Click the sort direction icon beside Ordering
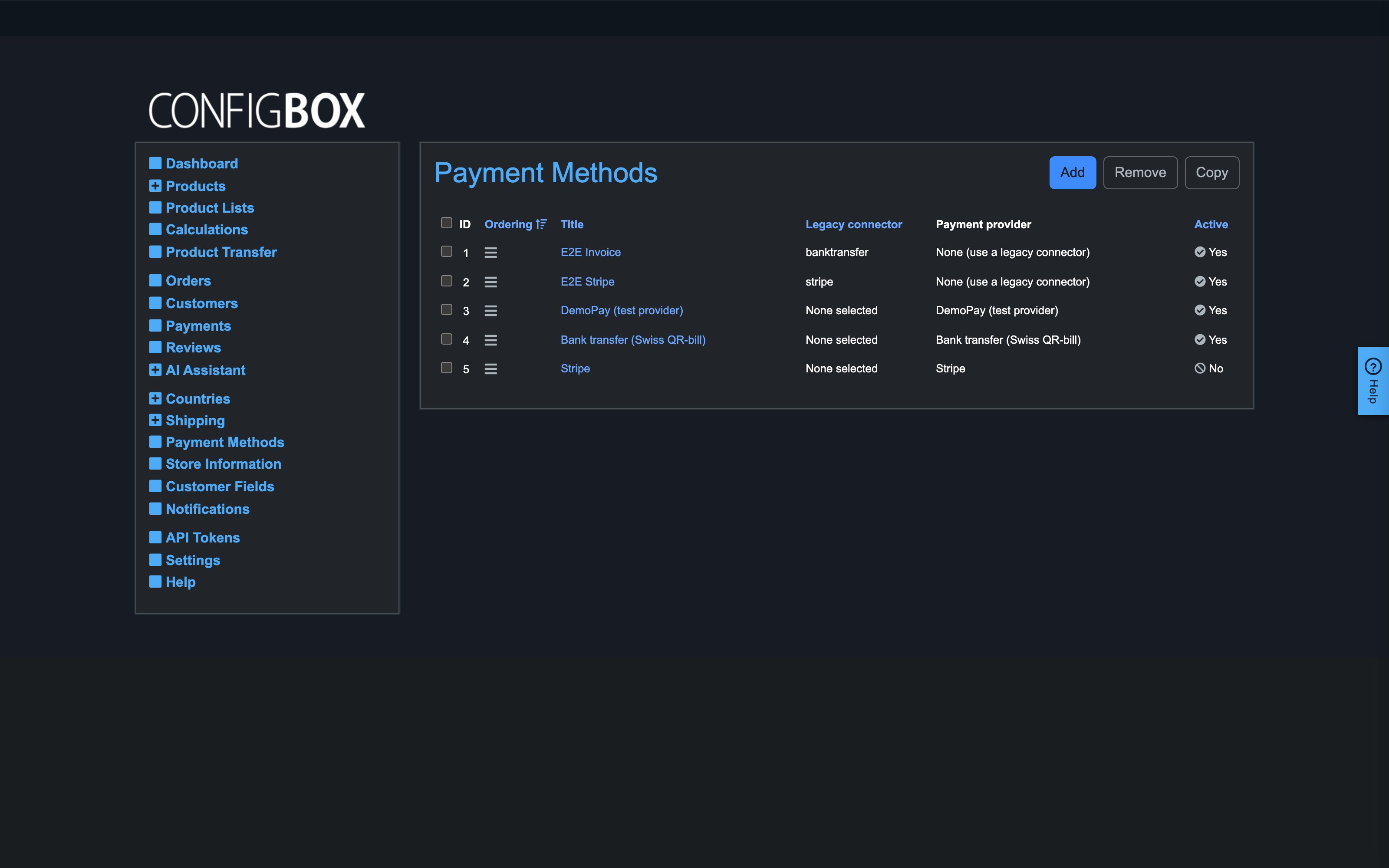The height and width of the screenshot is (868, 1389). click(541, 224)
